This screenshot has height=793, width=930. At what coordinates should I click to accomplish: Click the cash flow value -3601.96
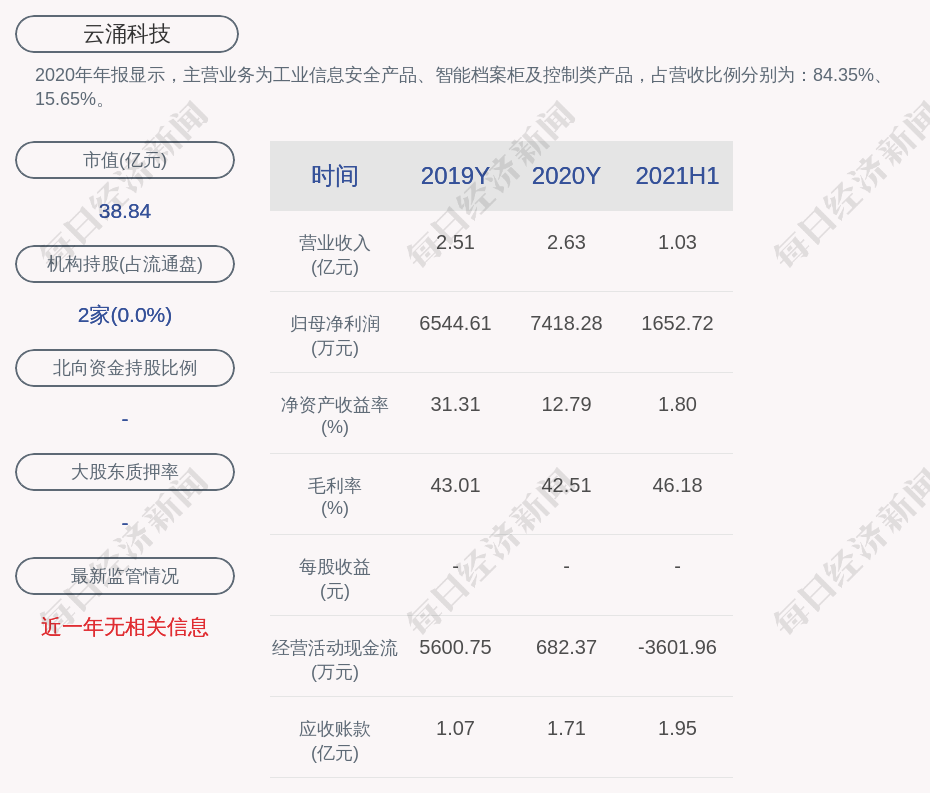point(677,648)
